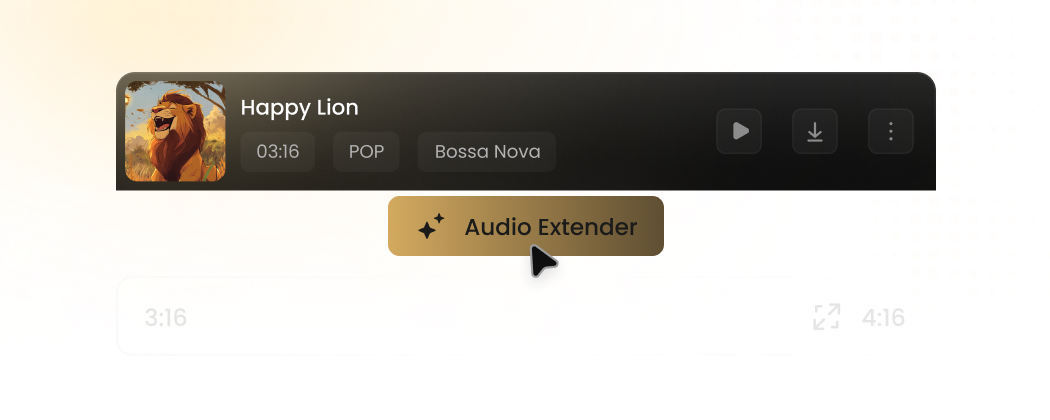
Task: Select the Bossa Nova genre tag
Action: [487, 151]
